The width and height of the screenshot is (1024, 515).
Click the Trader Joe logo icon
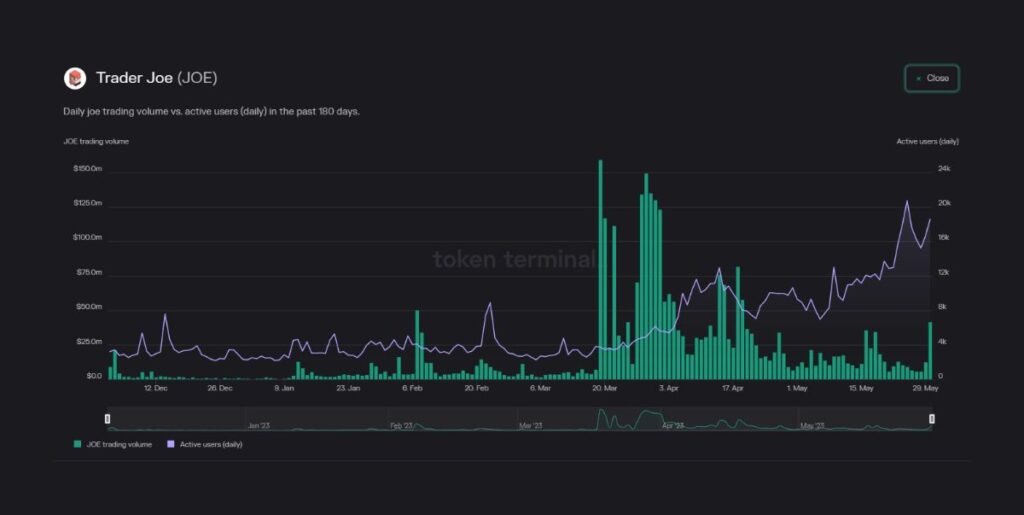75,78
